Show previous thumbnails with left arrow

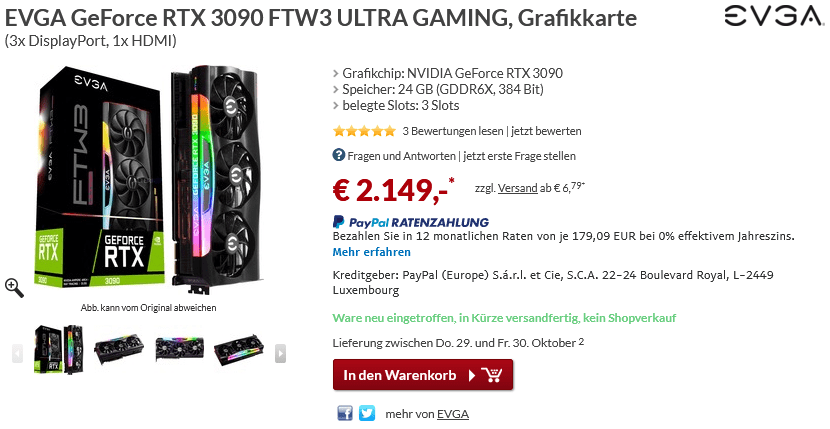coord(17,353)
